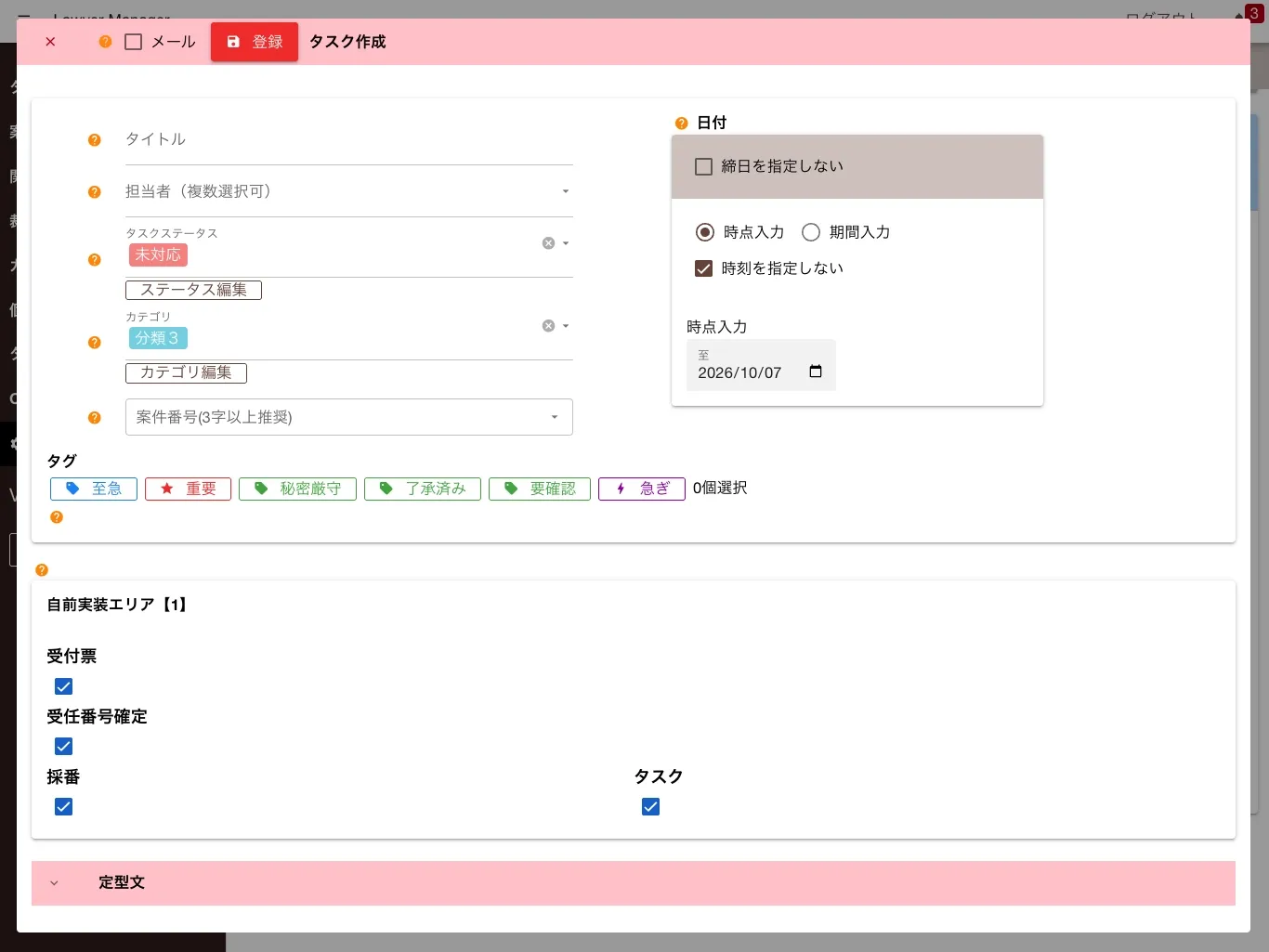Open the calendar picker icon in date field
Viewport: 1269px width, 952px height.
tap(816, 372)
